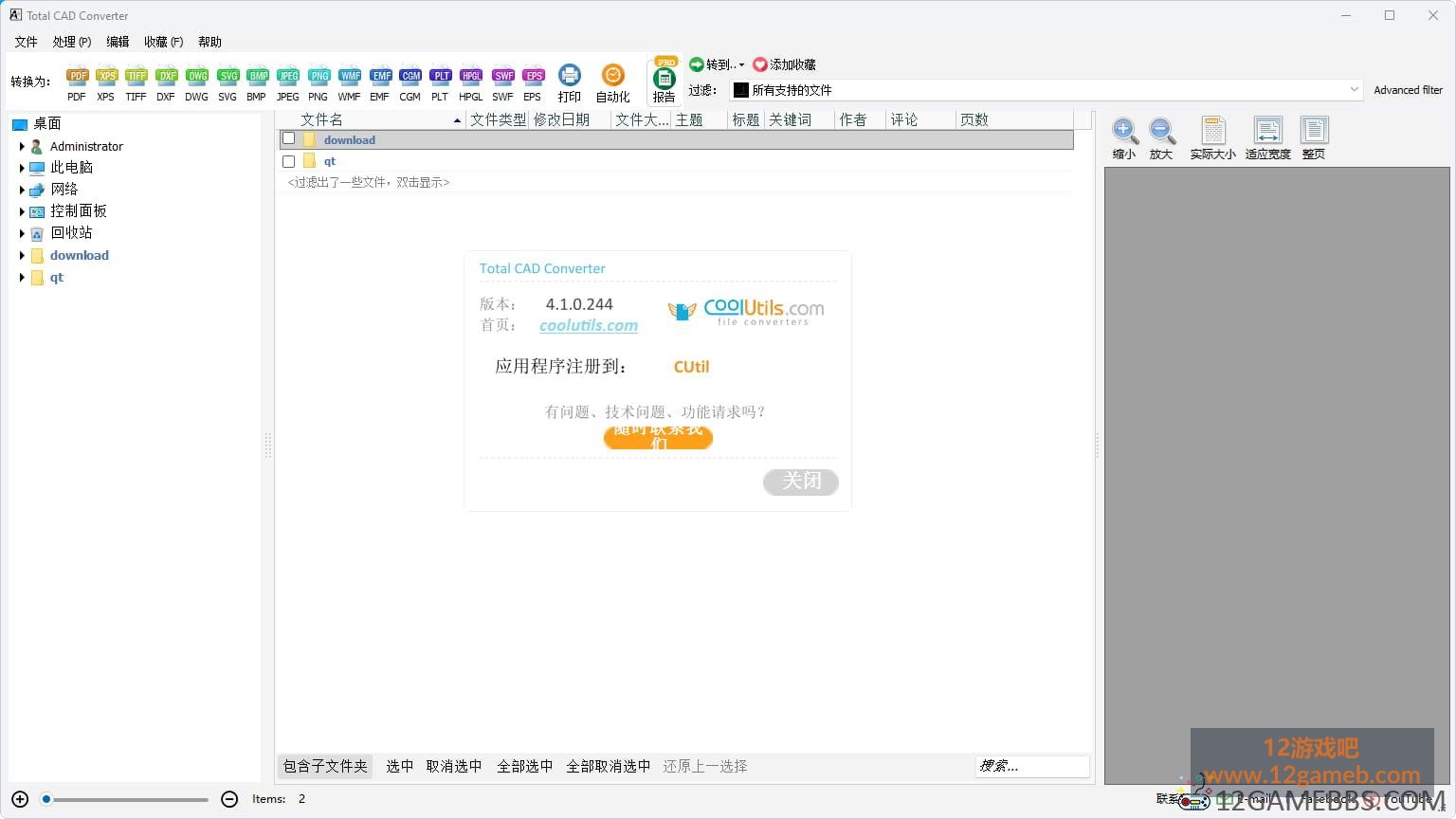Screen dimensions: 1456x819
Task: Show 整页 full page preview
Action: (x=1314, y=138)
